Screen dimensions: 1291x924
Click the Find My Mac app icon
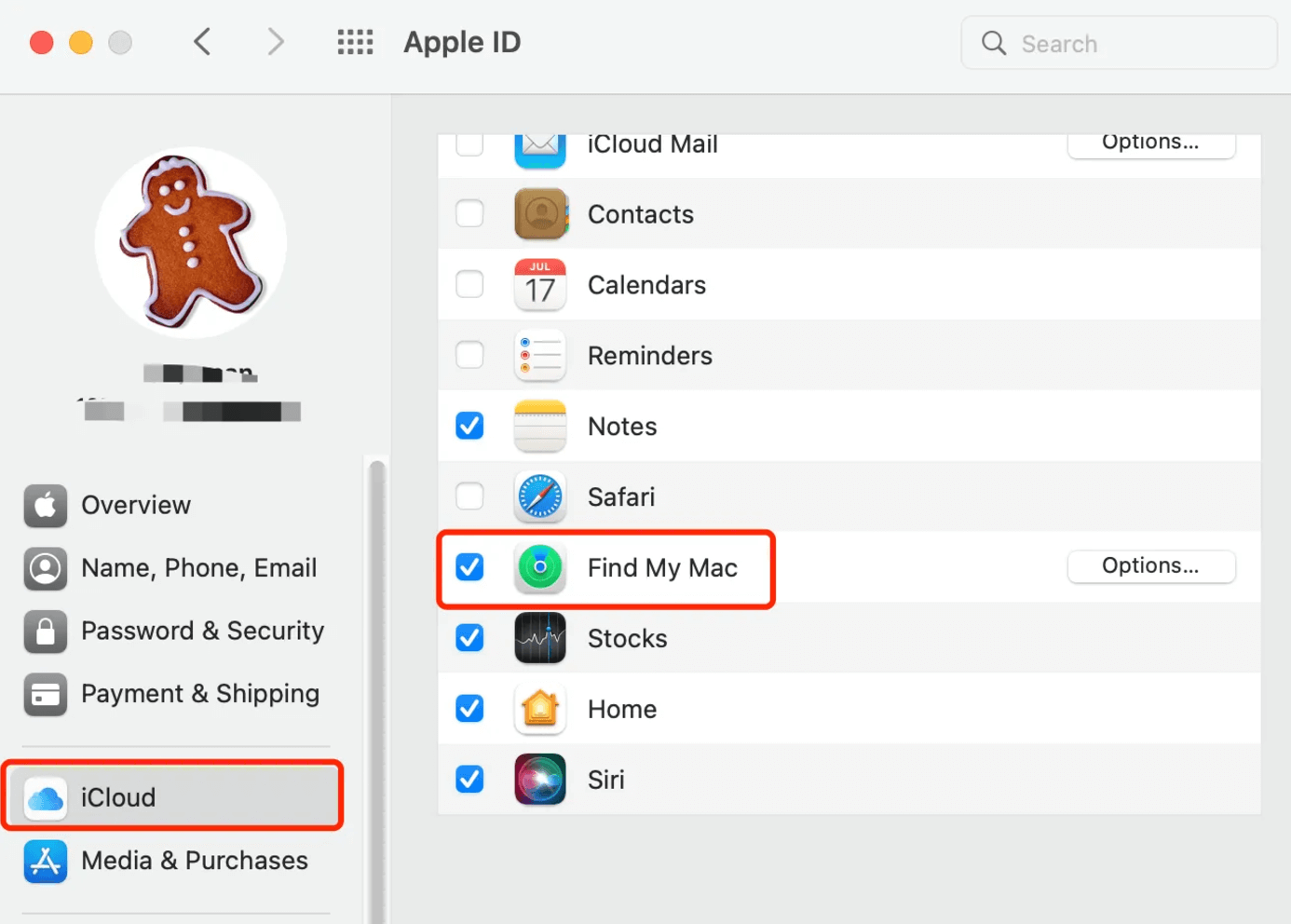pos(539,567)
